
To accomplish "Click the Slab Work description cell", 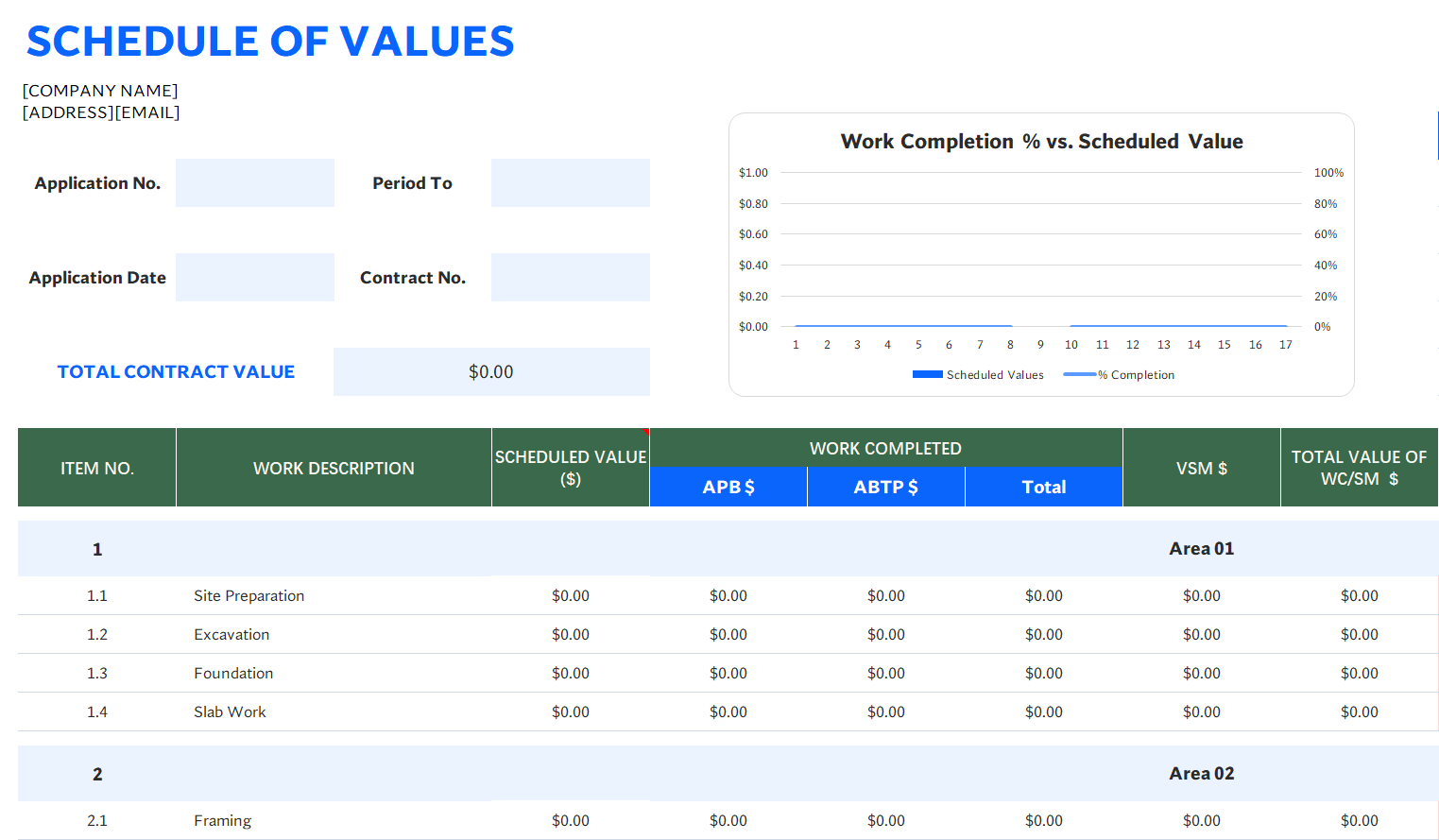I will [x=334, y=712].
